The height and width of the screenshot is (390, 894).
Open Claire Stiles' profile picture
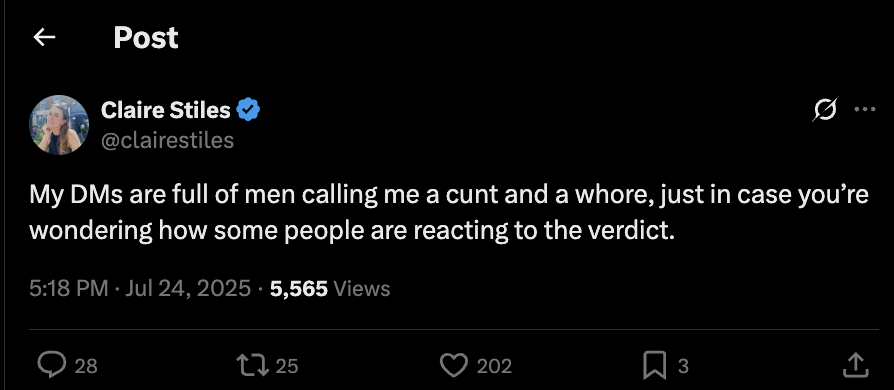click(59, 125)
